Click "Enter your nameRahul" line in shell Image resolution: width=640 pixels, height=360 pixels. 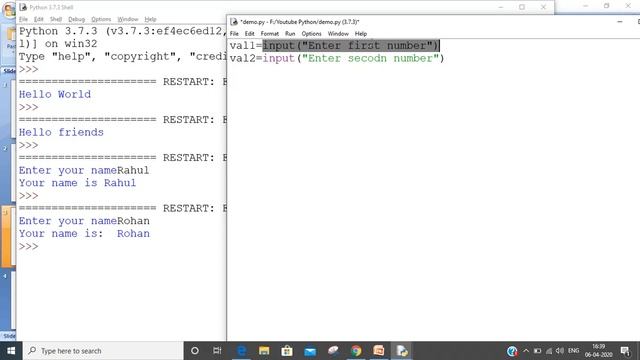84,170
